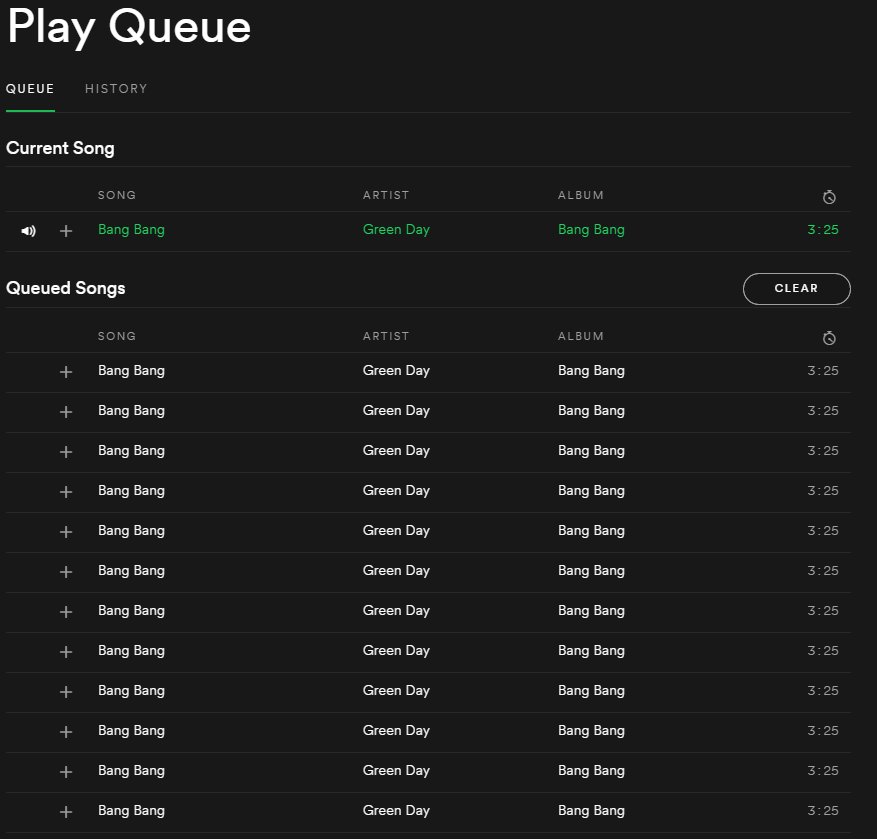
Task: Open the Bang Bang album of the first queued song
Action: click(x=591, y=371)
